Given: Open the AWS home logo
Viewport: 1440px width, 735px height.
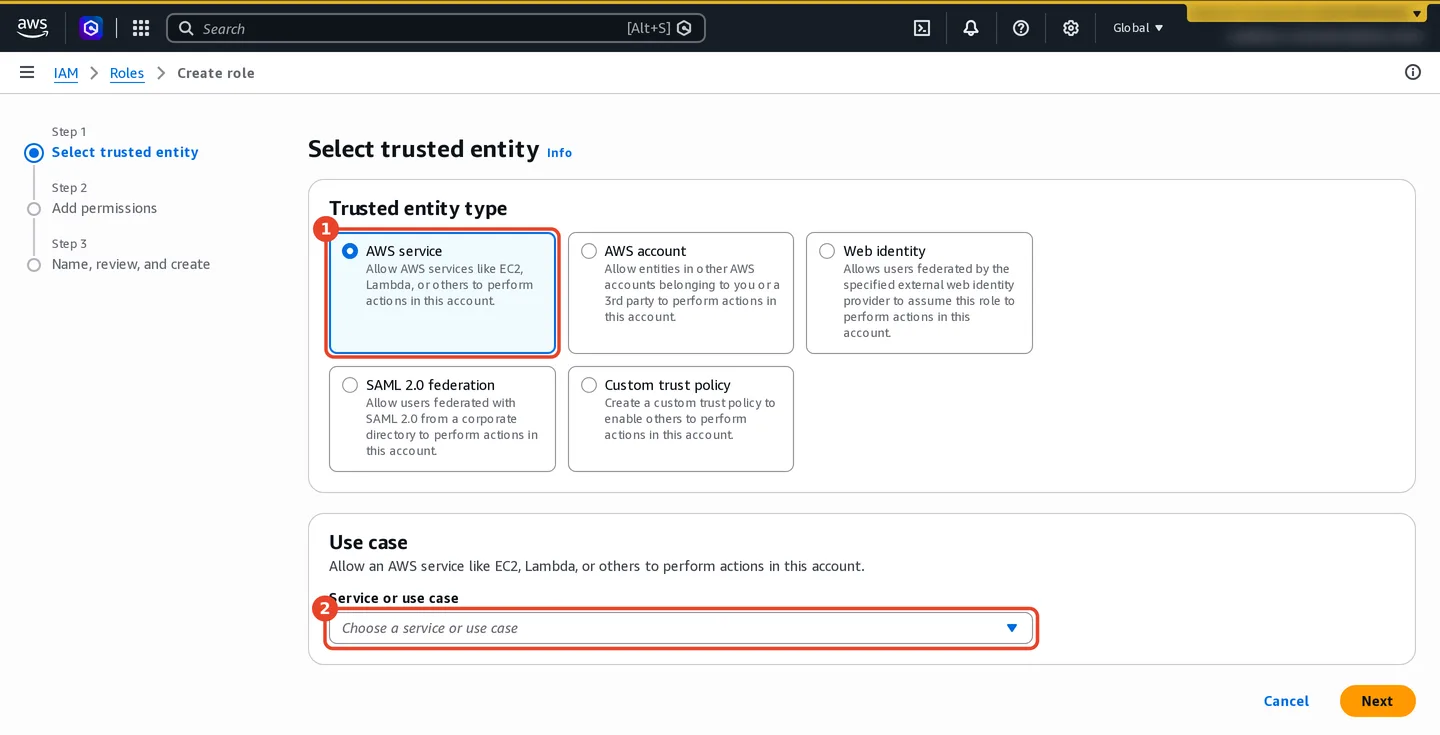Looking at the screenshot, I should (x=32, y=28).
